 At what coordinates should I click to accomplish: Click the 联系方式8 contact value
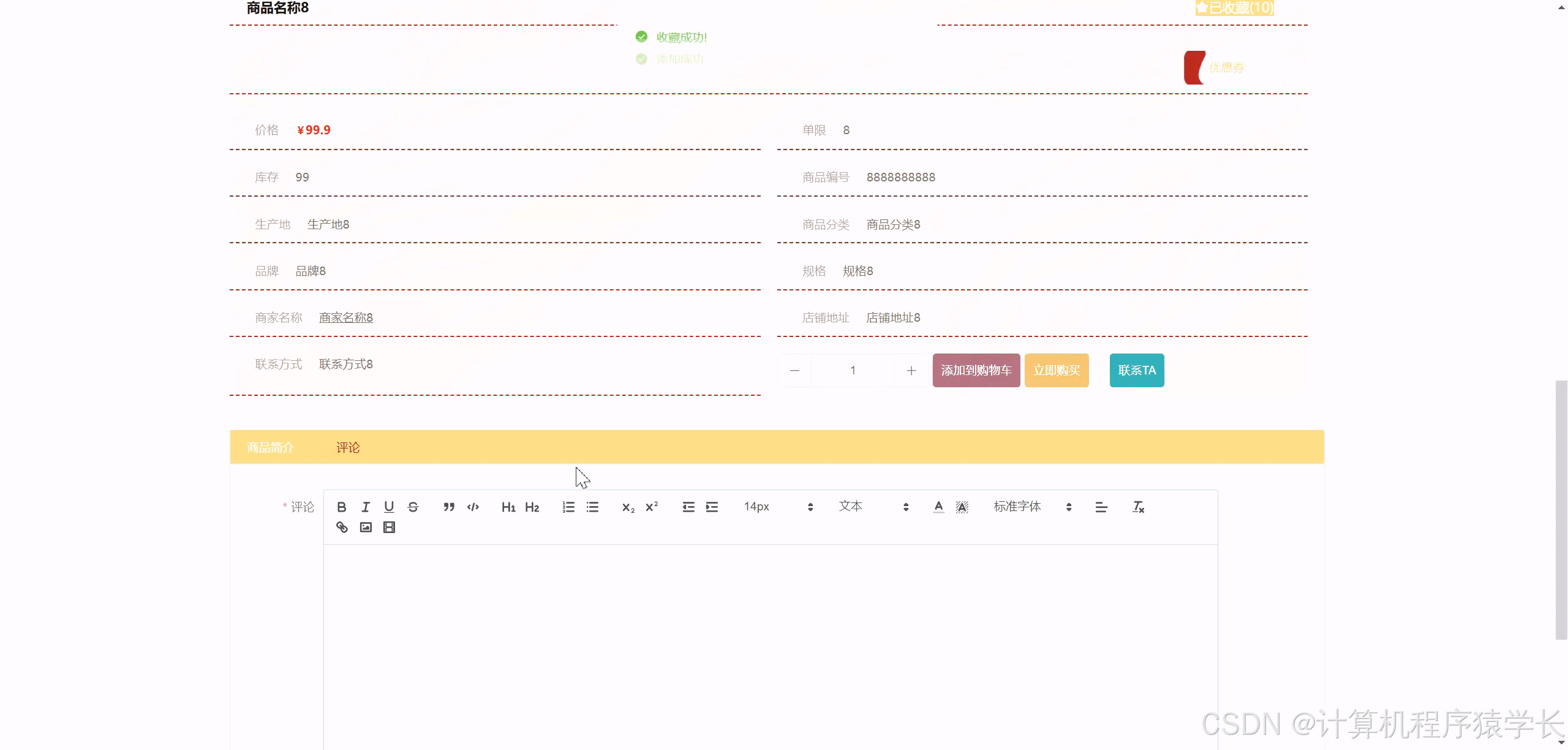click(346, 364)
